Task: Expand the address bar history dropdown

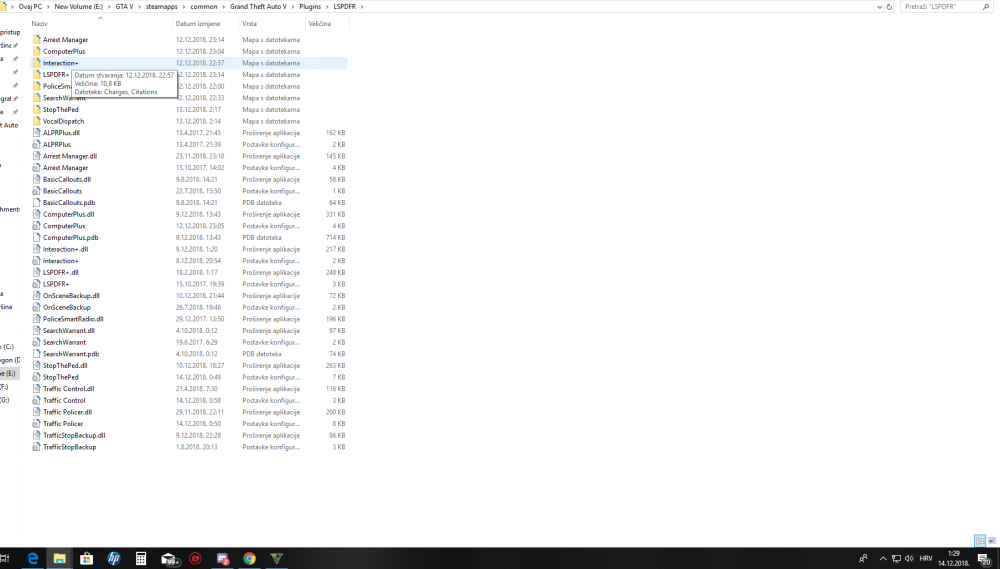Action: pos(879,6)
